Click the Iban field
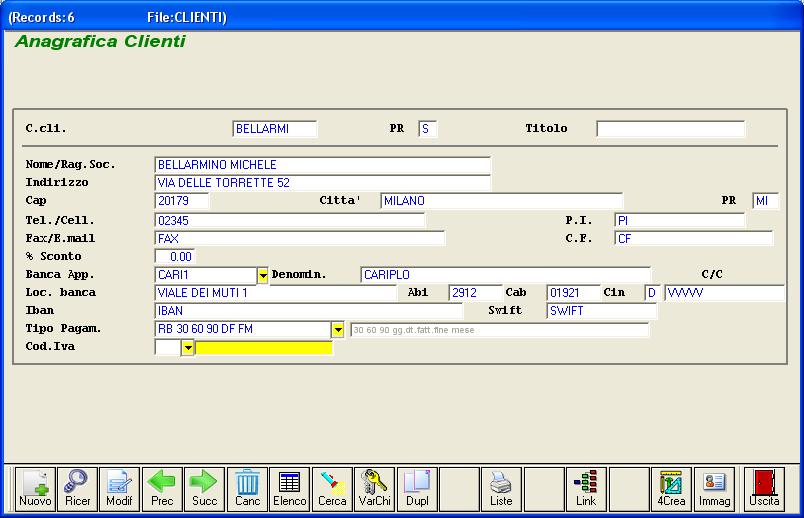The height and width of the screenshot is (518, 804). [308, 311]
